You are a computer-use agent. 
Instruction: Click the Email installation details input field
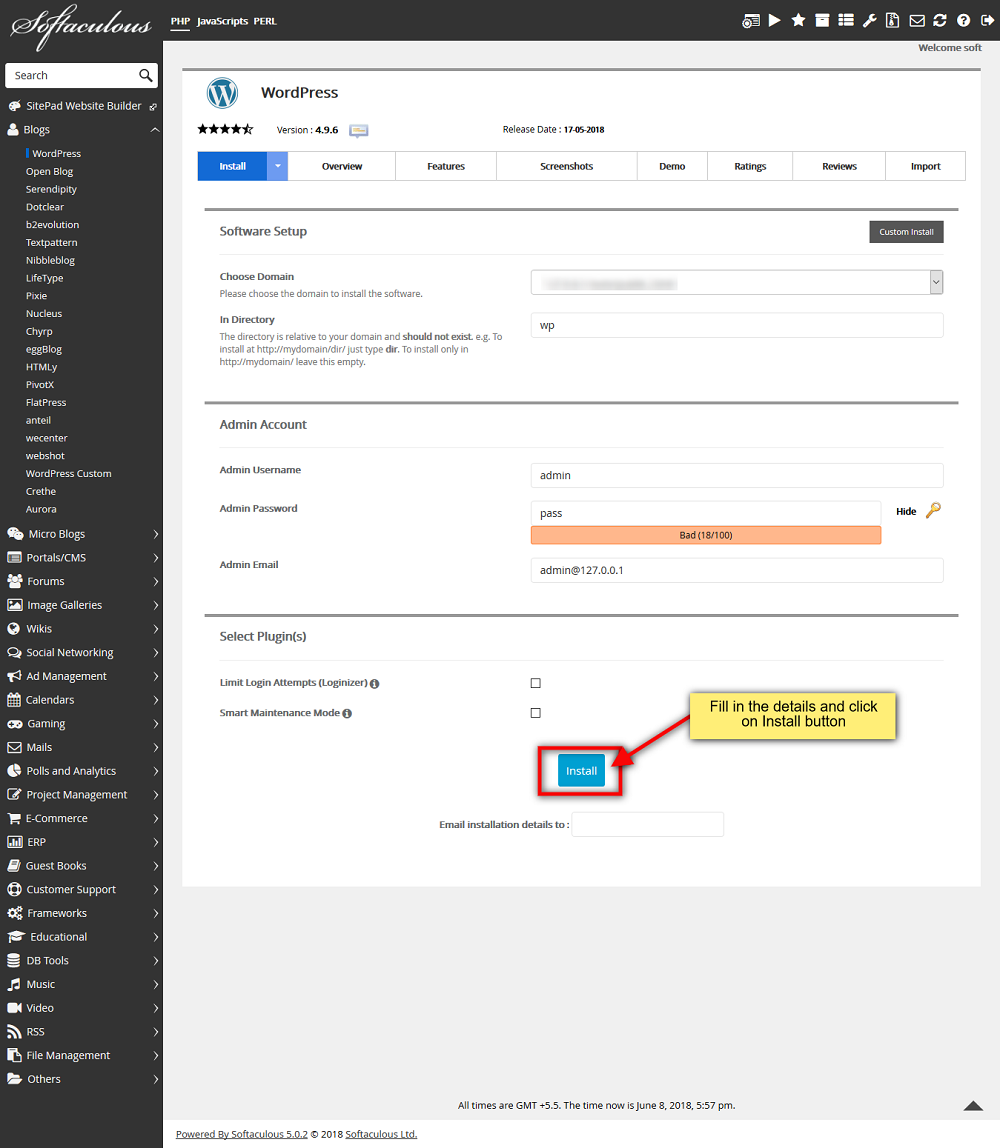(647, 825)
